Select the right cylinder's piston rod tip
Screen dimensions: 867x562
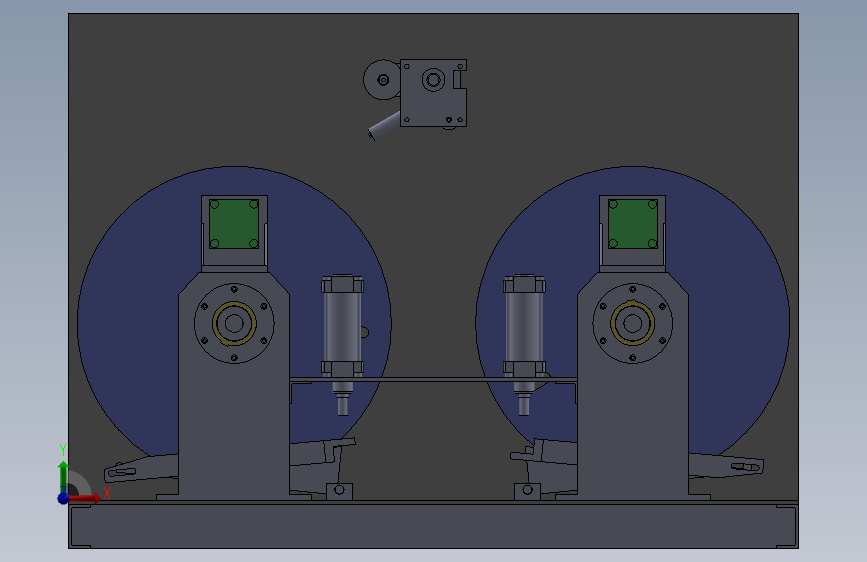[x=524, y=404]
